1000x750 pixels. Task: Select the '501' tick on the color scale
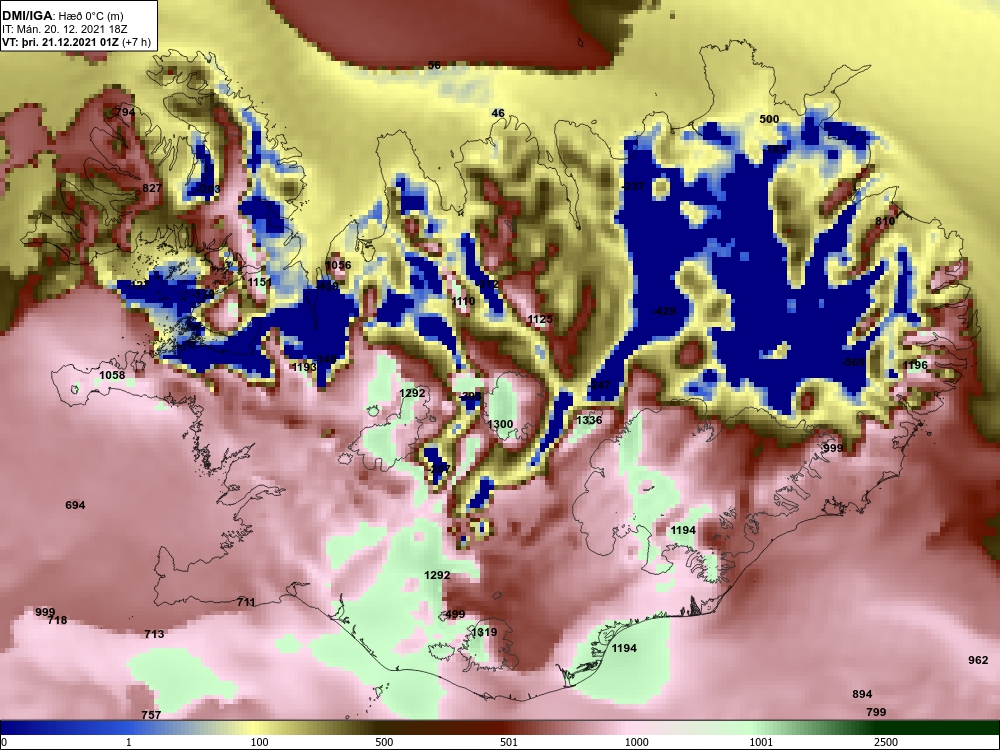point(509,742)
